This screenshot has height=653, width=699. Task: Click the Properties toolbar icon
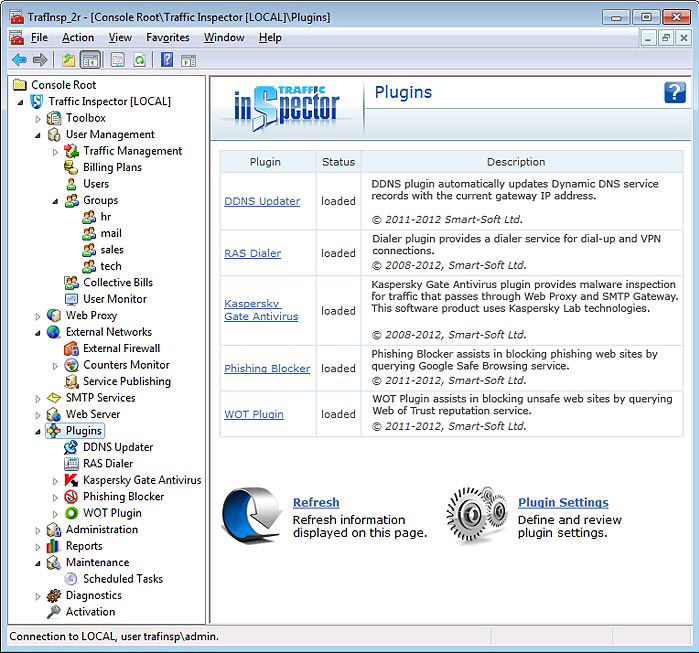(118, 60)
